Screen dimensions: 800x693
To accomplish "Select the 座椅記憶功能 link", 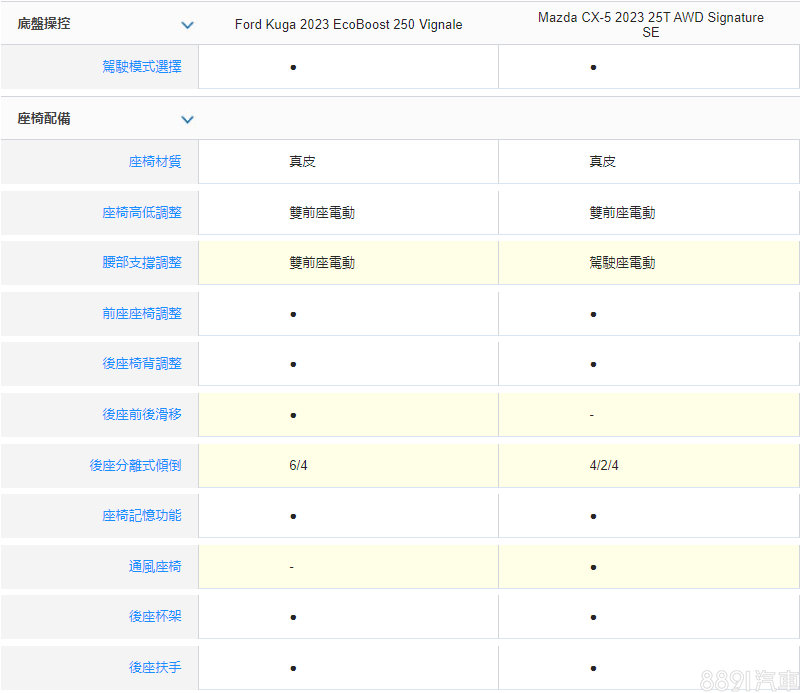I will point(142,516).
